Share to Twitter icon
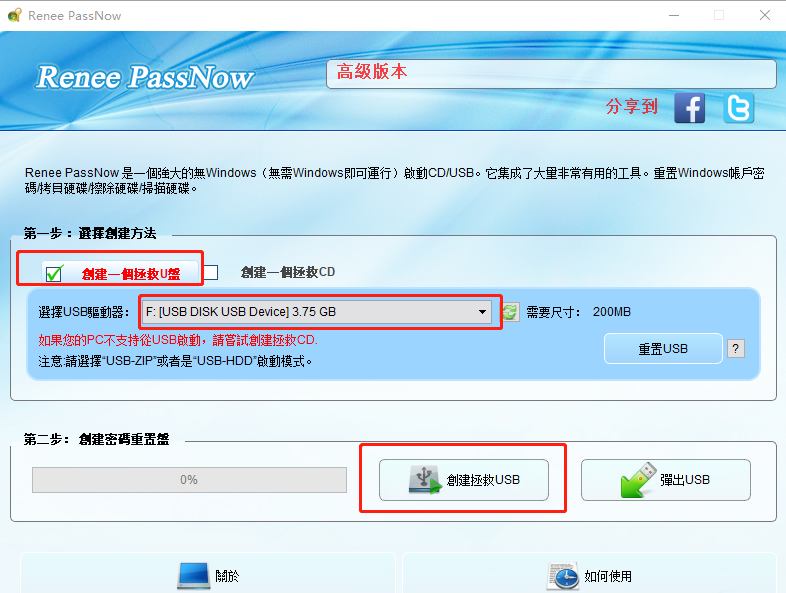The image size is (786, 593). [x=738, y=108]
